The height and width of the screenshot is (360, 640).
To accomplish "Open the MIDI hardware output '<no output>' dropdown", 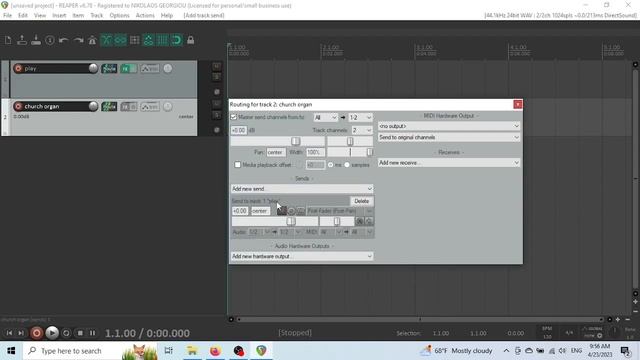I will point(449,126).
